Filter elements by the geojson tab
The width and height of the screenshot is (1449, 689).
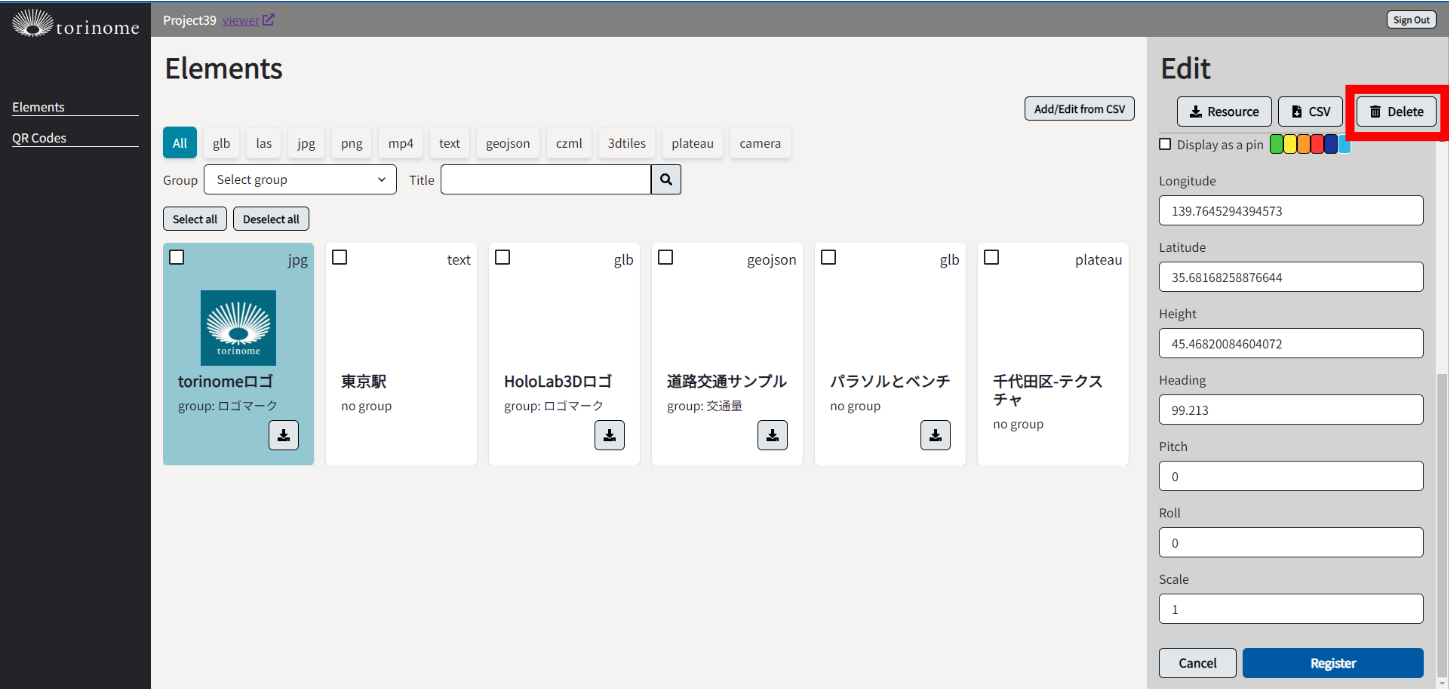509,143
